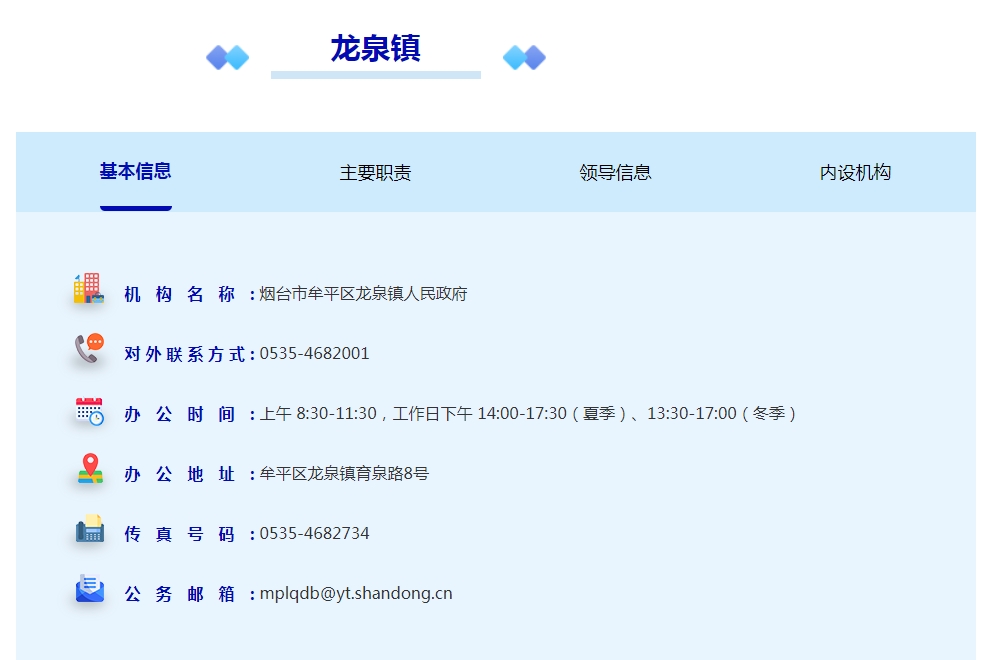
Task: Click the phone number 0535-4682001
Action: [314, 353]
